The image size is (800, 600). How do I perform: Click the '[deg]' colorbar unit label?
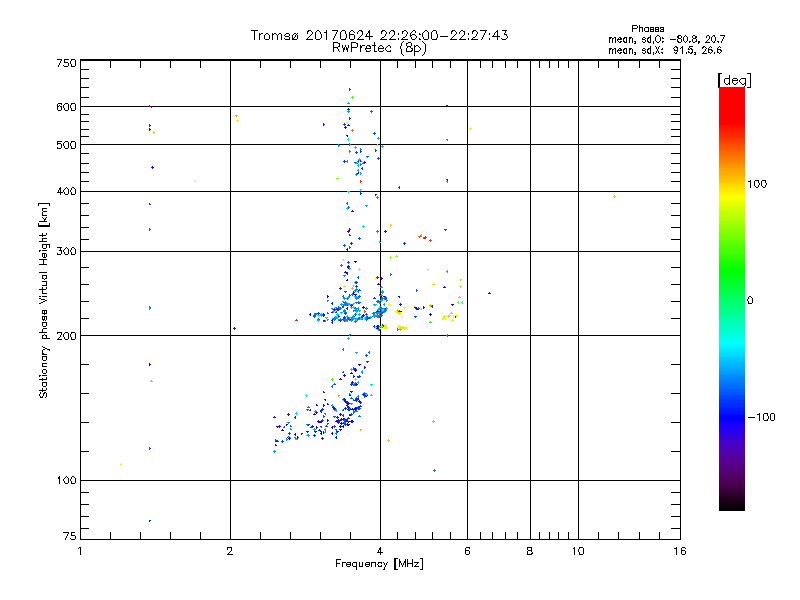pos(734,80)
